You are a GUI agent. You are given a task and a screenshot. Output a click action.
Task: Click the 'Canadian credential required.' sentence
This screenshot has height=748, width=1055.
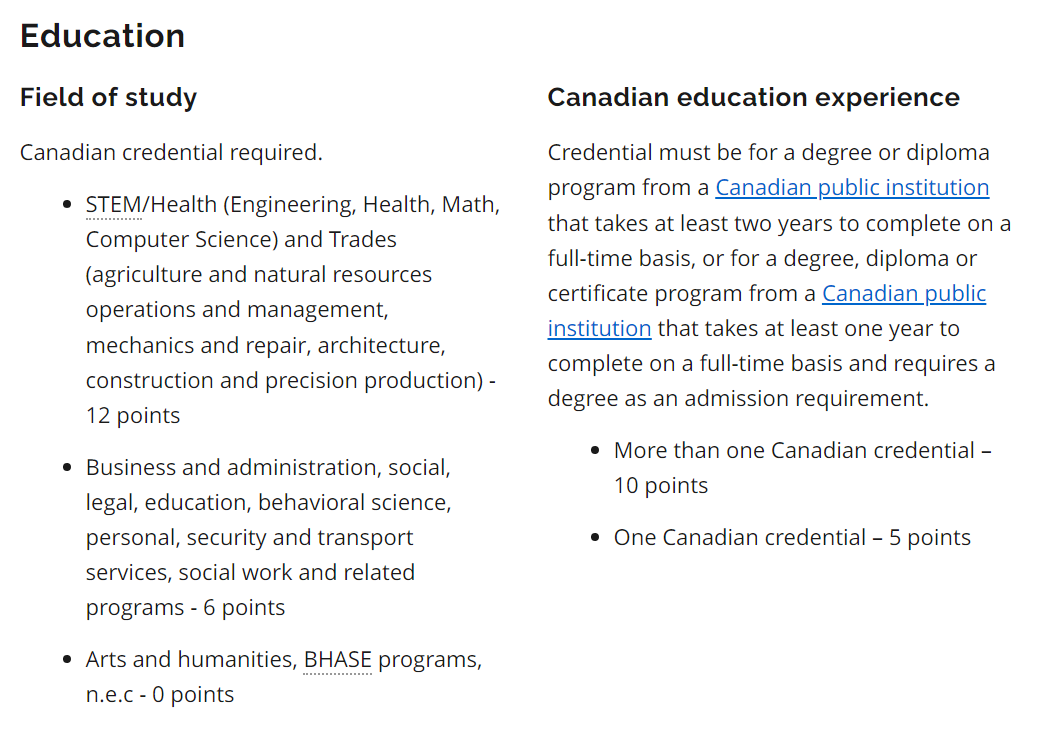(172, 153)
